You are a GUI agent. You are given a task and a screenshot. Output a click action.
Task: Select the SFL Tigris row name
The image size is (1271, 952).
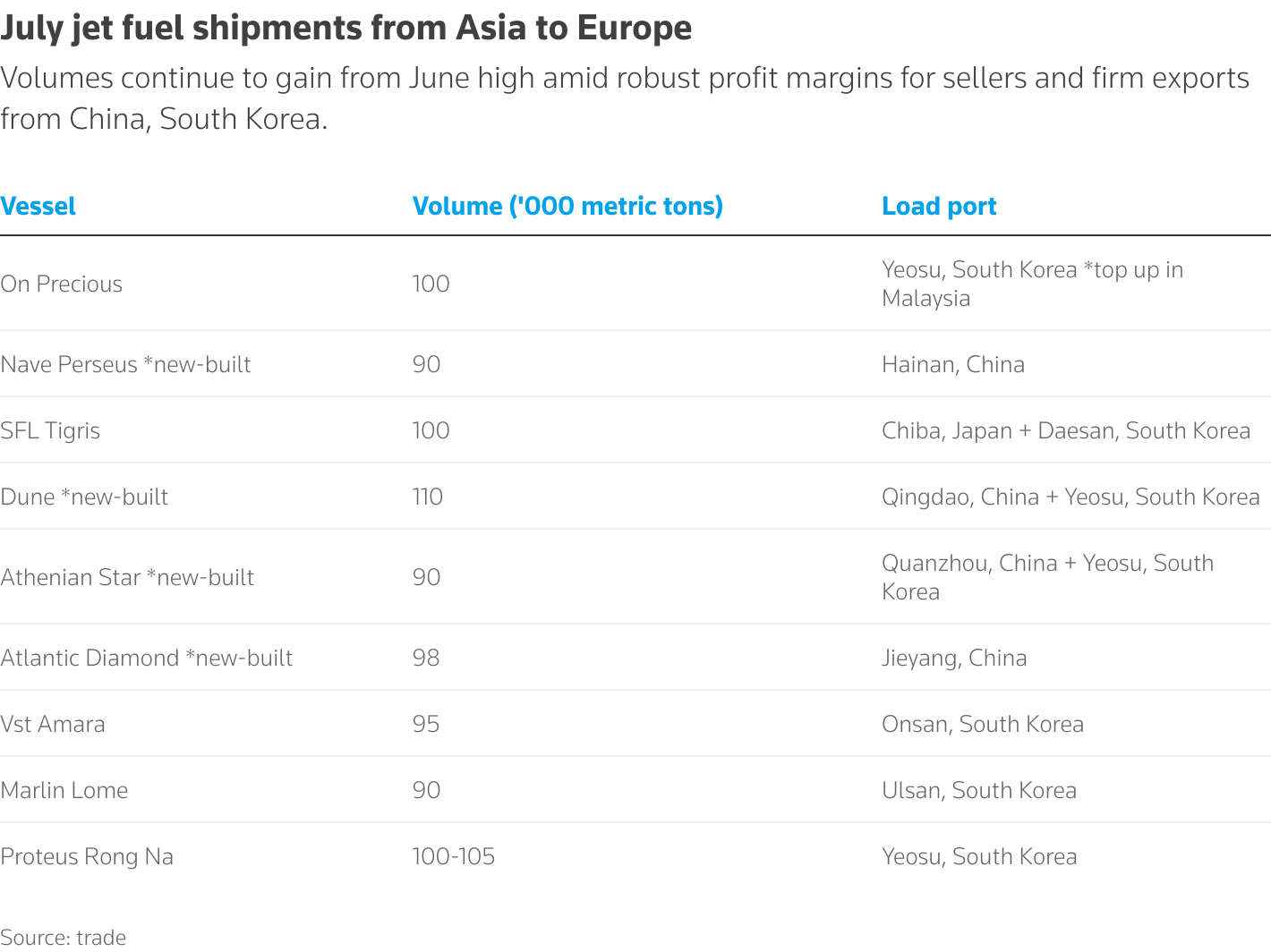pyautogui.click(x=50, y=431)
